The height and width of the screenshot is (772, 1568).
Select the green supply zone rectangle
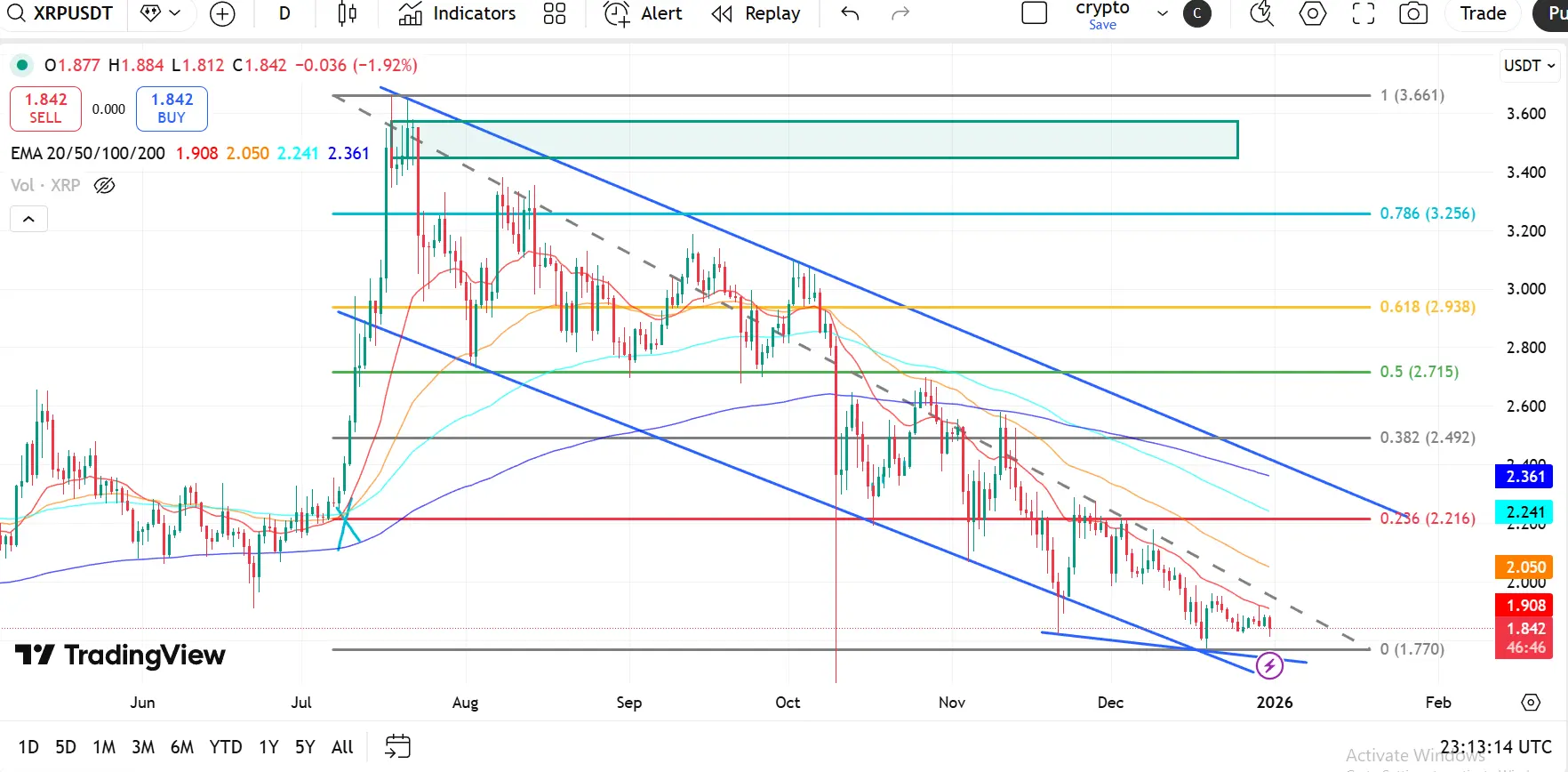(814, 140)
